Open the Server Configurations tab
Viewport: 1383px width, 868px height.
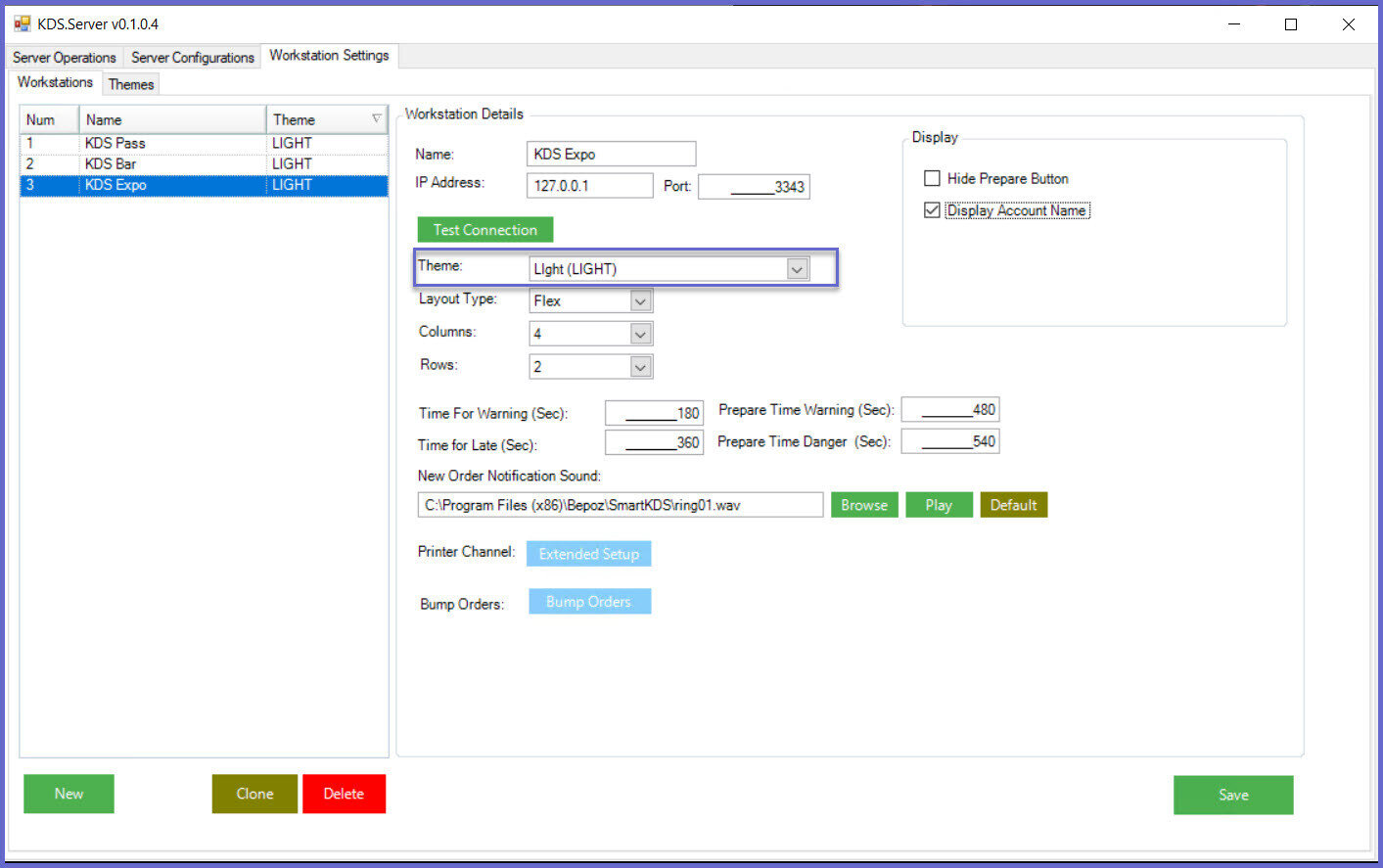pyautogui.click(x=192, y=58)
